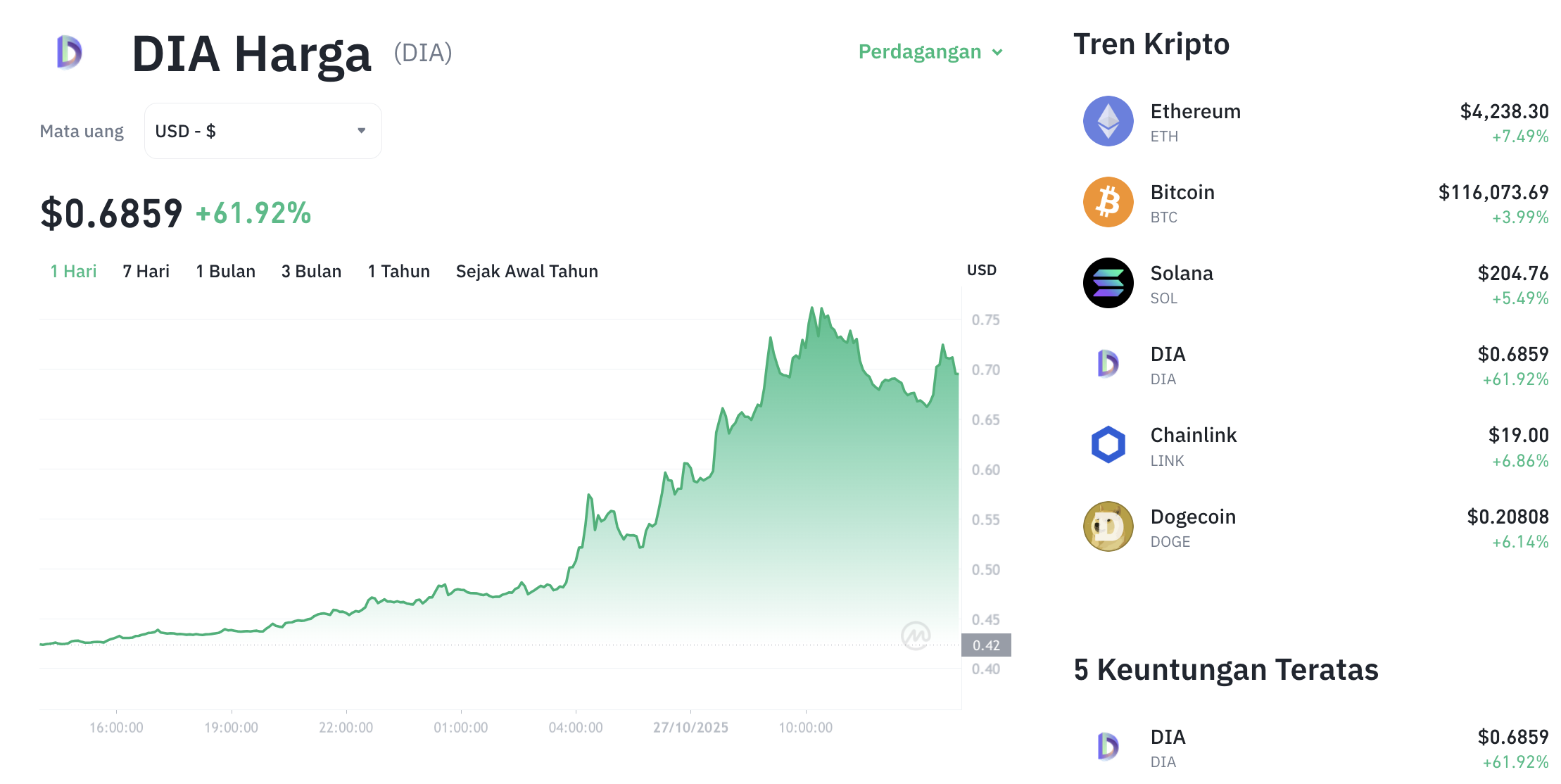Open the Perdagangan dropdown menu
The width and height of the screenshot is (1561, 784).
[x=930, y=52]
